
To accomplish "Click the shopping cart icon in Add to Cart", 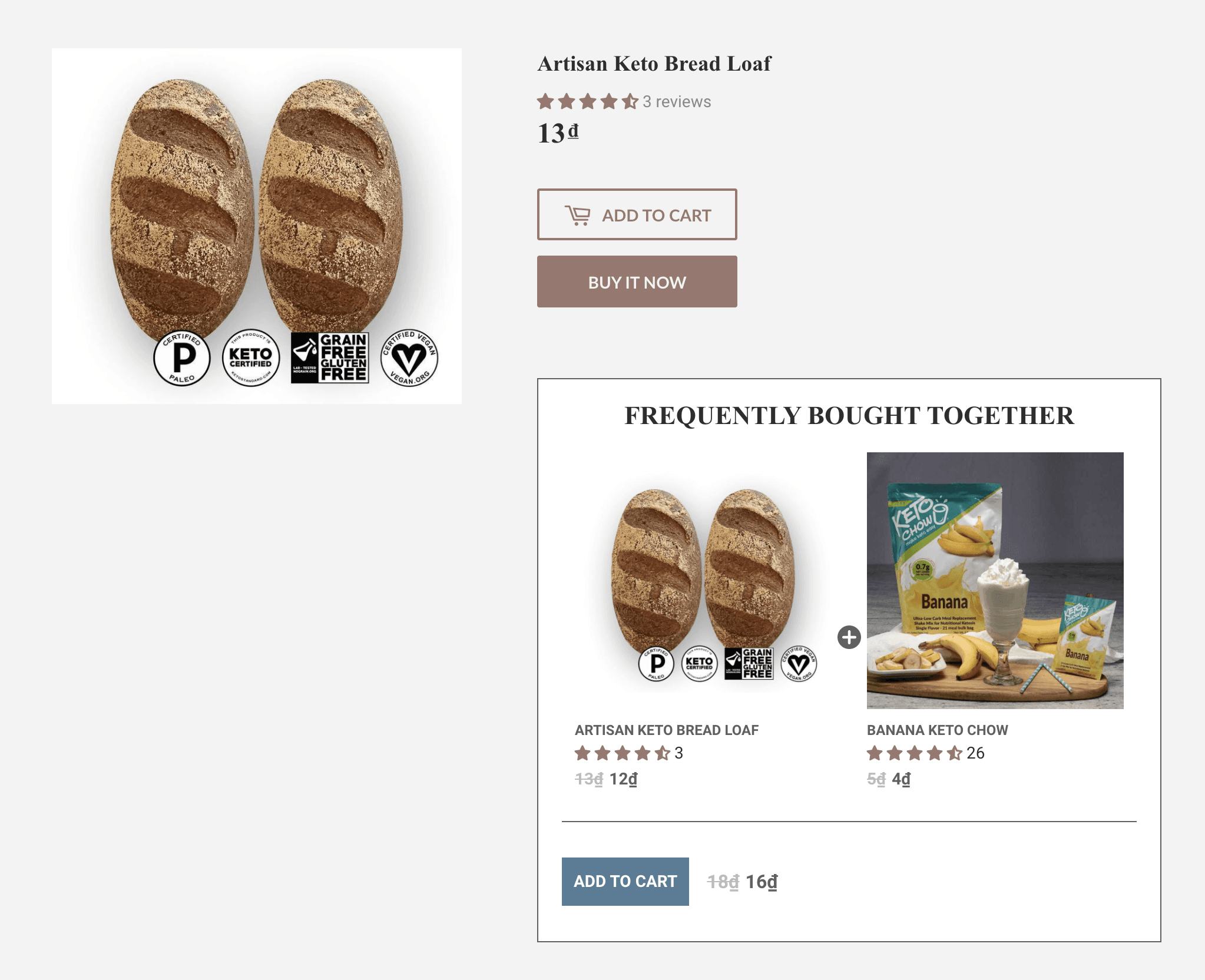I will [x=577, y=216].
